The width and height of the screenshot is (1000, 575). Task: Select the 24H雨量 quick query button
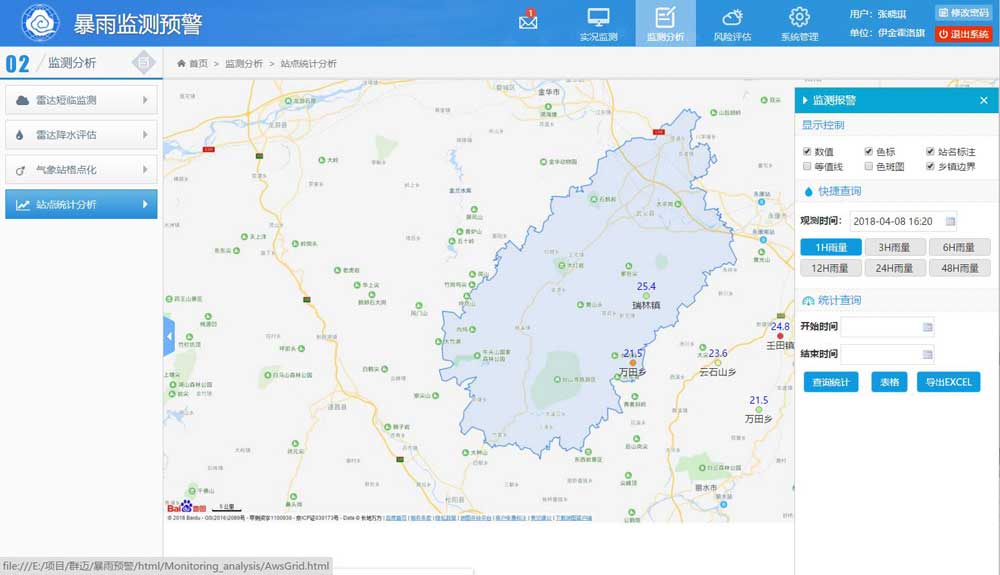pos(895,268)
